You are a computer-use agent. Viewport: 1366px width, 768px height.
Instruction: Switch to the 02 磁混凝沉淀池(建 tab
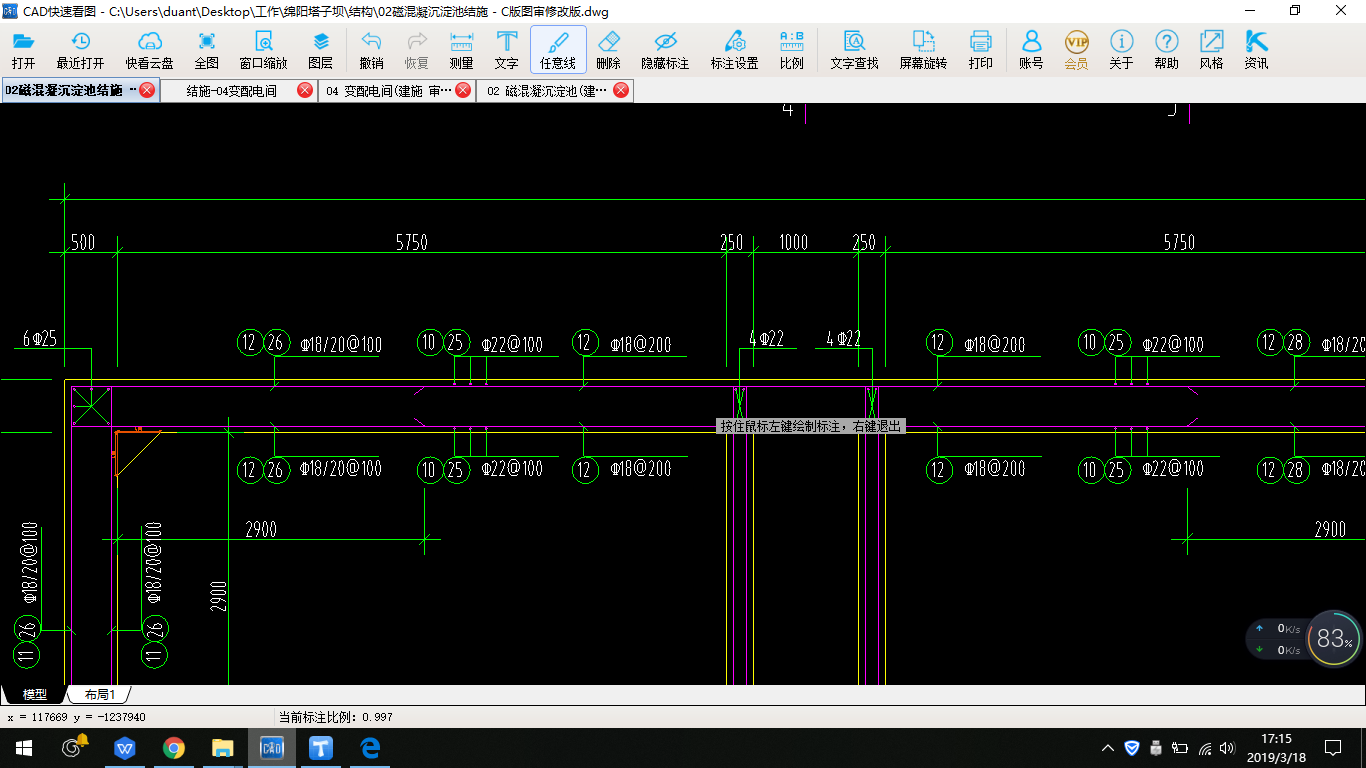(546, 90)
